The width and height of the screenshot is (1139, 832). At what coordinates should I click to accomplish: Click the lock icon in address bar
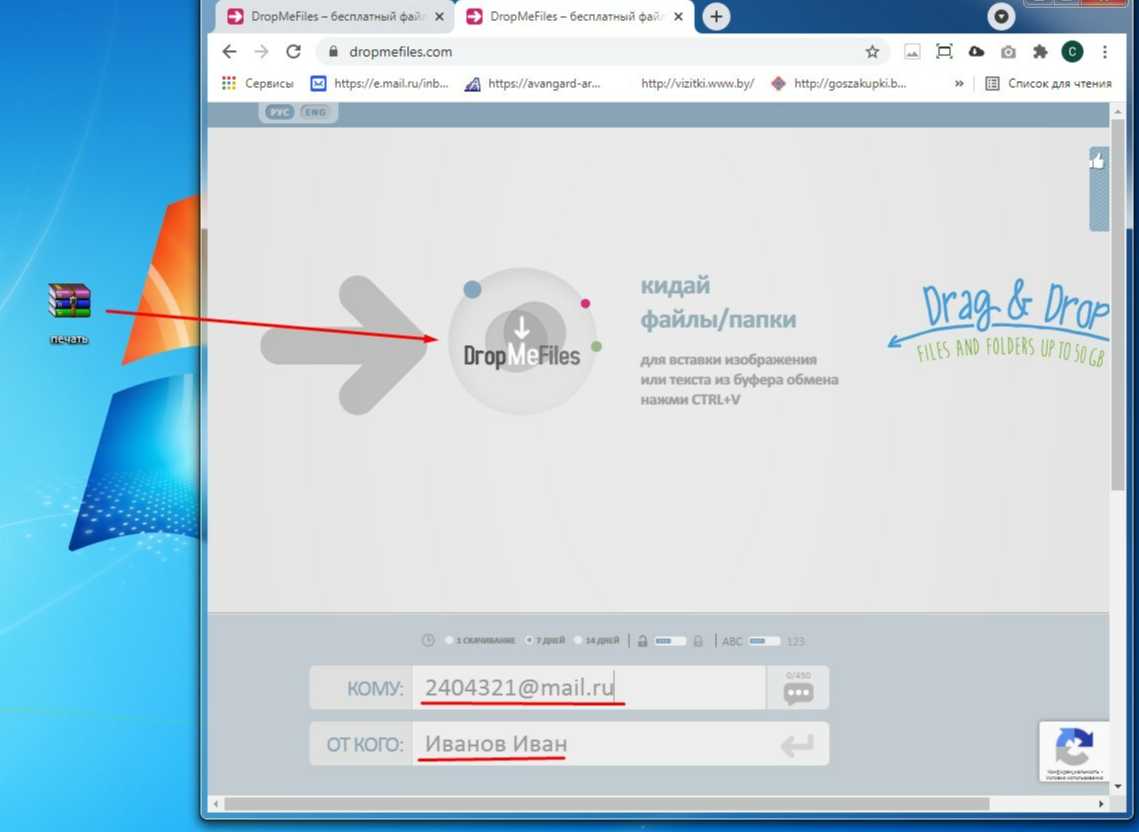click(333, 52)
